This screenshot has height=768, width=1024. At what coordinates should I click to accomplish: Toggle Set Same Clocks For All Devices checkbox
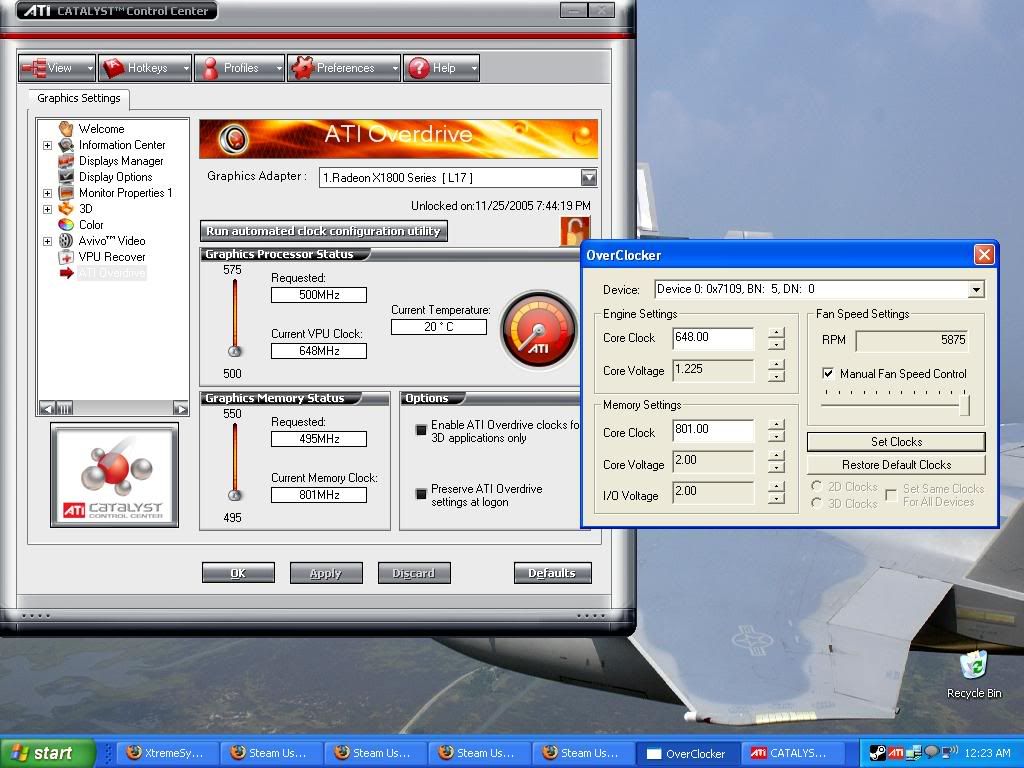891,495
